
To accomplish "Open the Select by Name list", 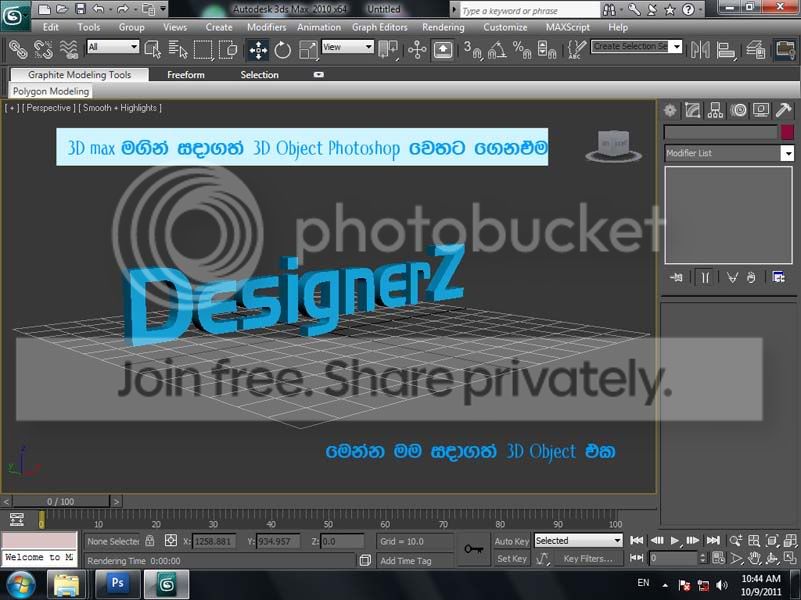I will [x=178, y=50].
